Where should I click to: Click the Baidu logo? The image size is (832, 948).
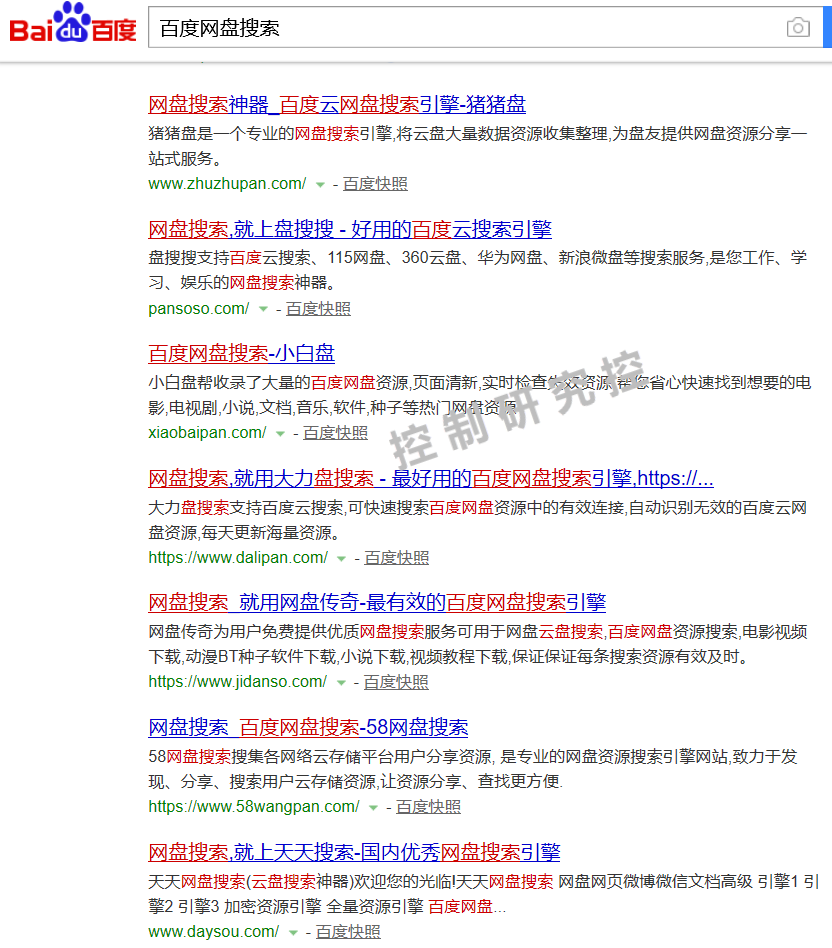[72, 25]
